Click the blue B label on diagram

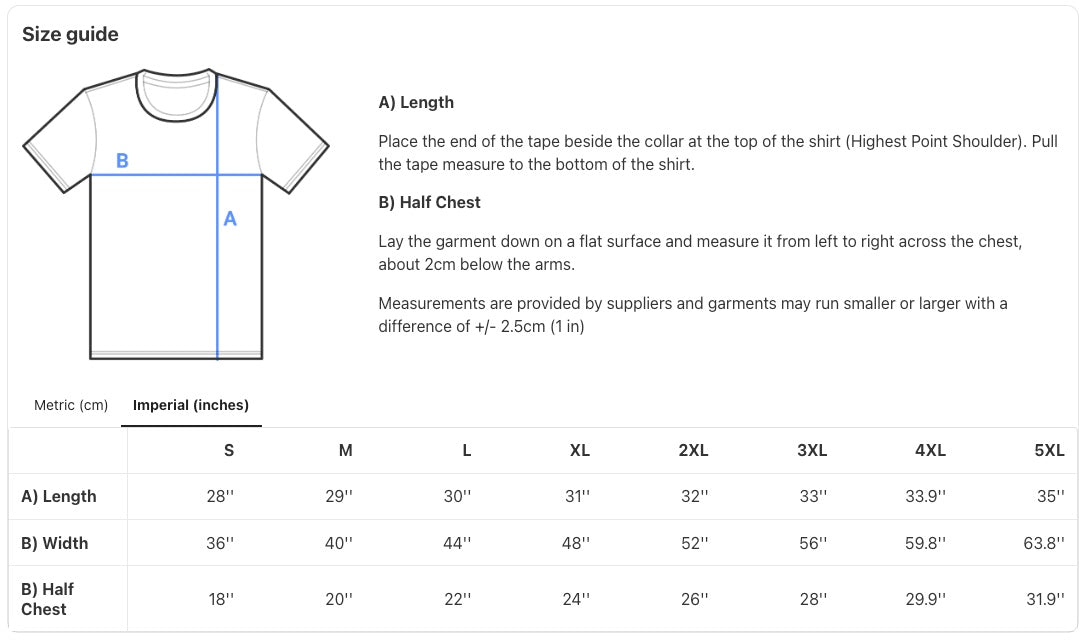tap(122, 161)
